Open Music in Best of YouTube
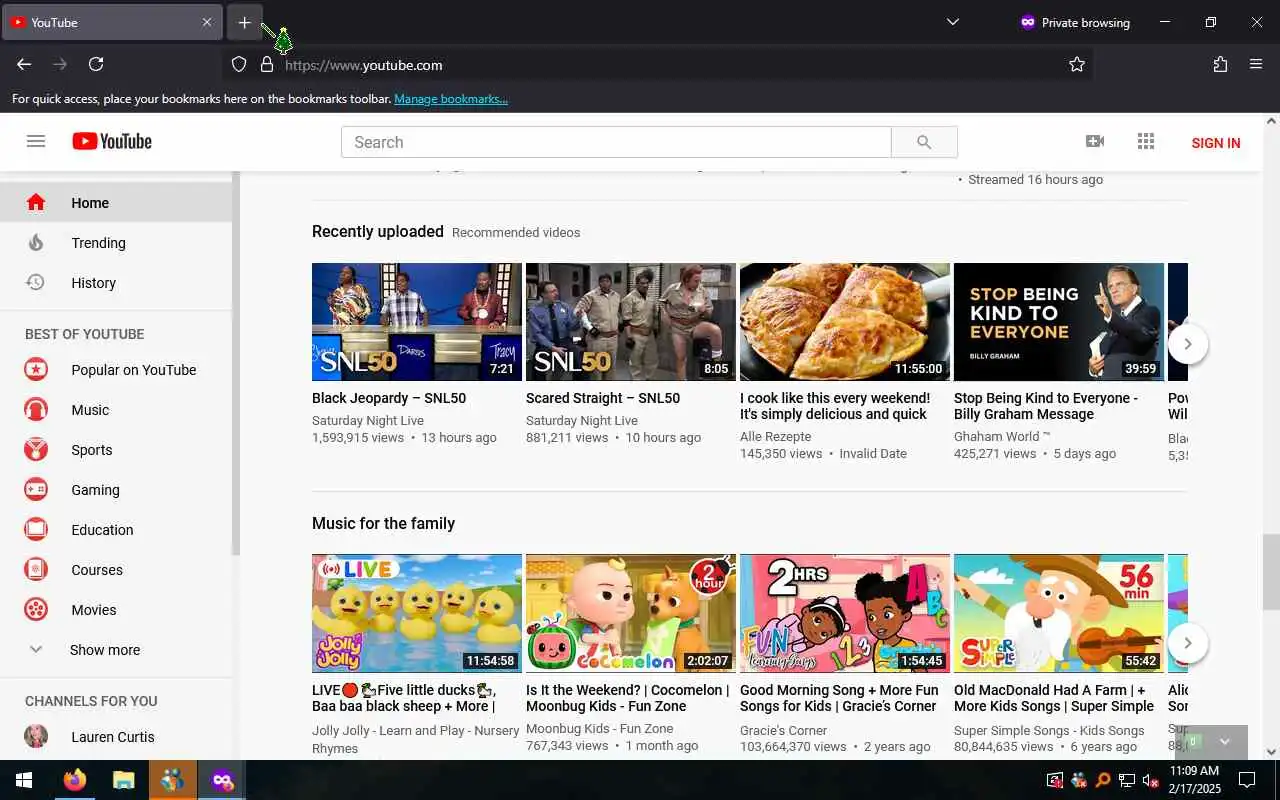This screenshot has height=800, width=1280. (x=116, y=410)
